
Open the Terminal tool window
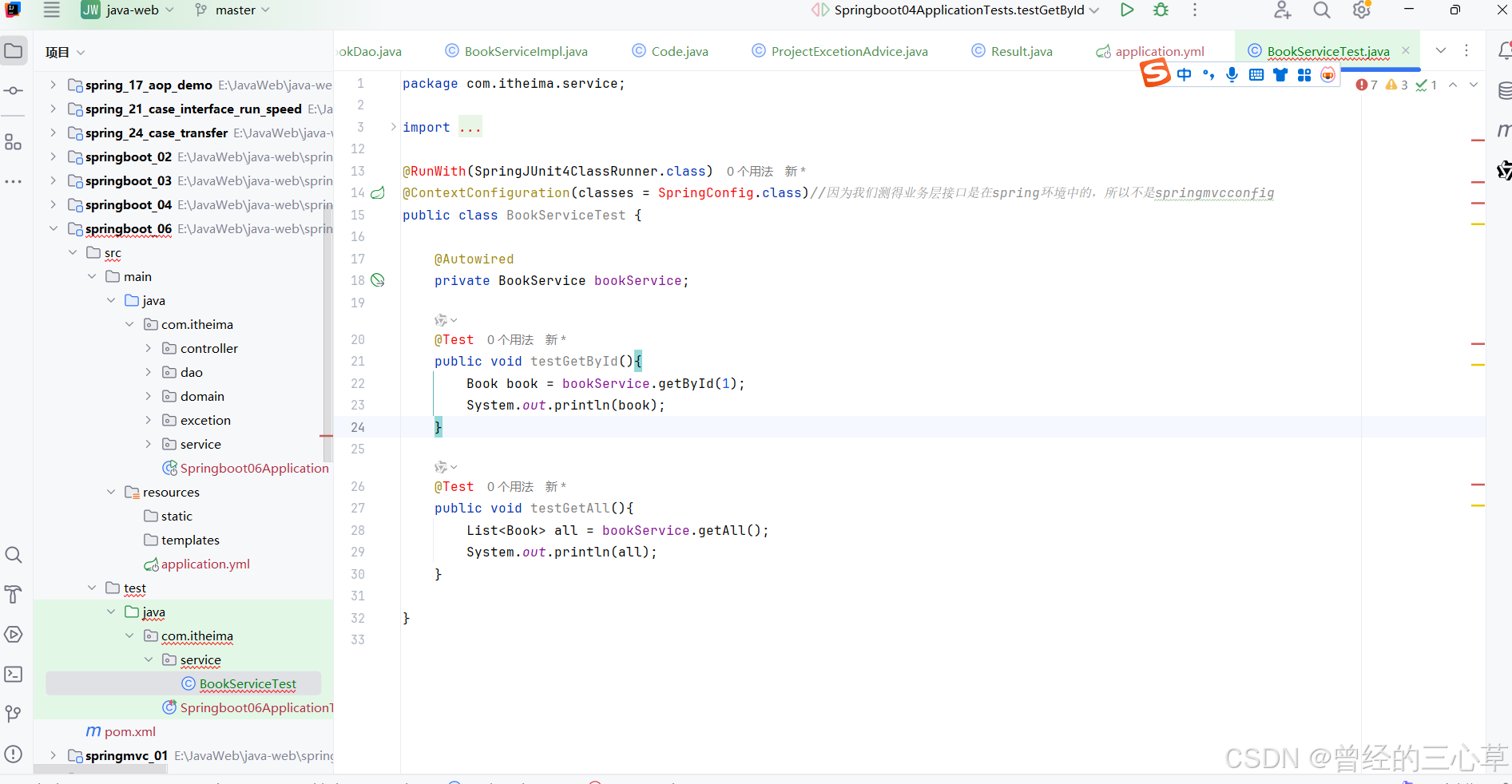(14, 675)
